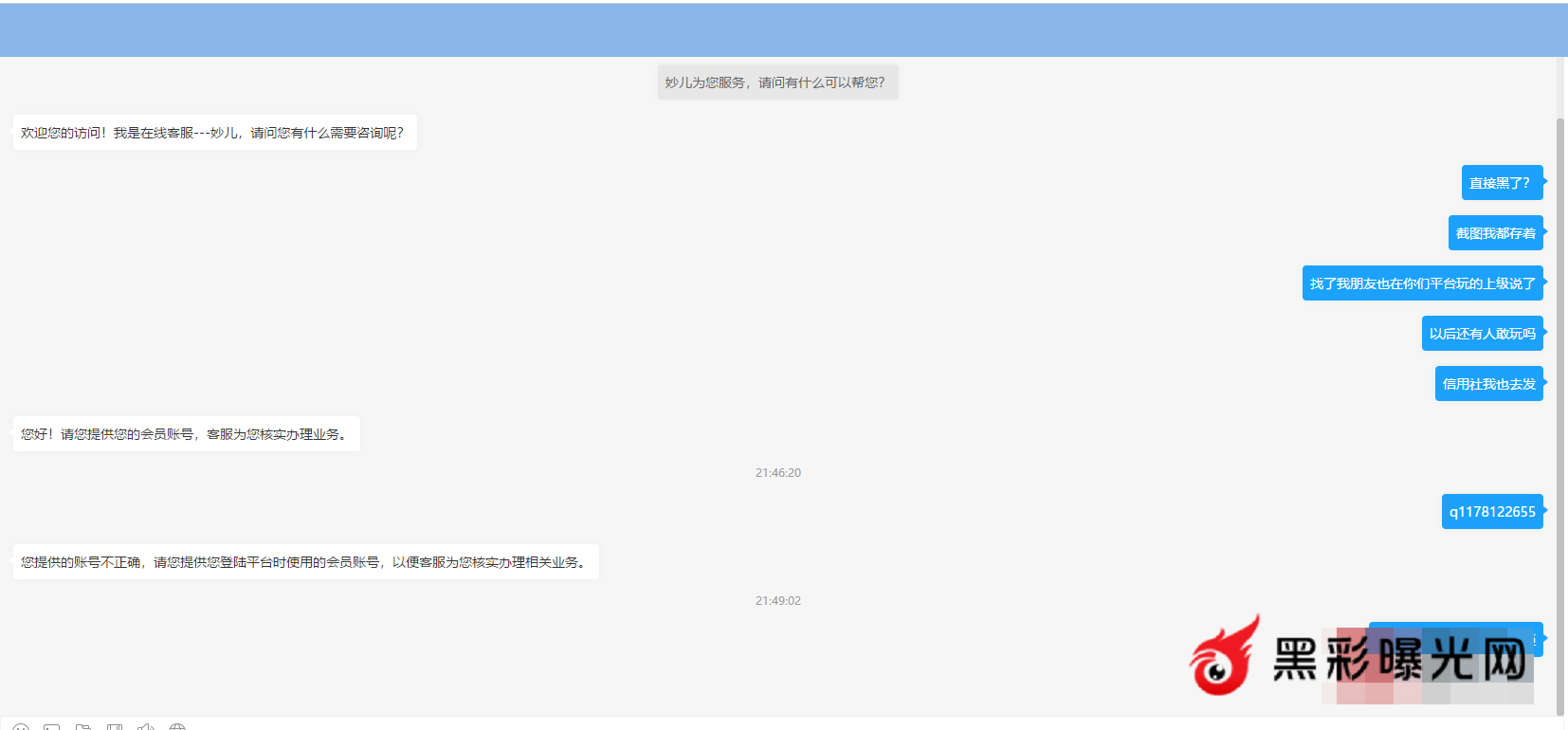Click the file folder upload icon
1568x730 pixels.
[x=83, y=727]
